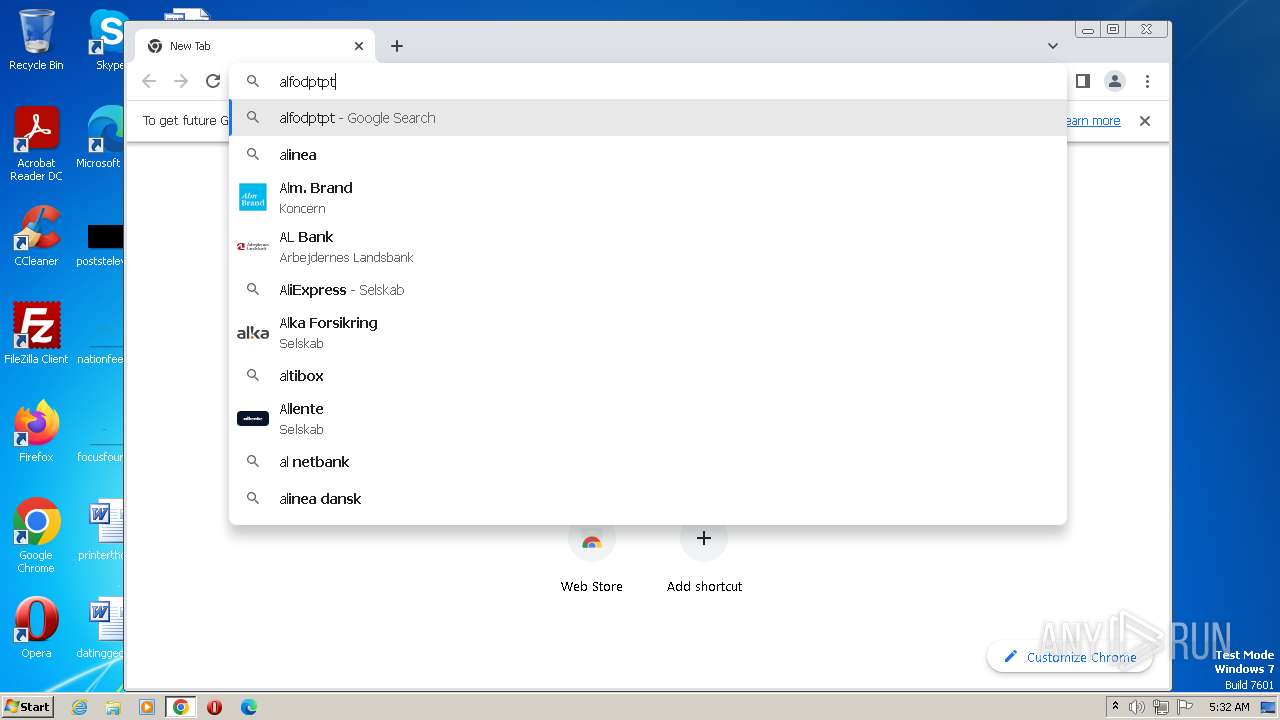Open Windows Explorer from taskbar
Screen dimensions: 1280x720
pos(113,707)
